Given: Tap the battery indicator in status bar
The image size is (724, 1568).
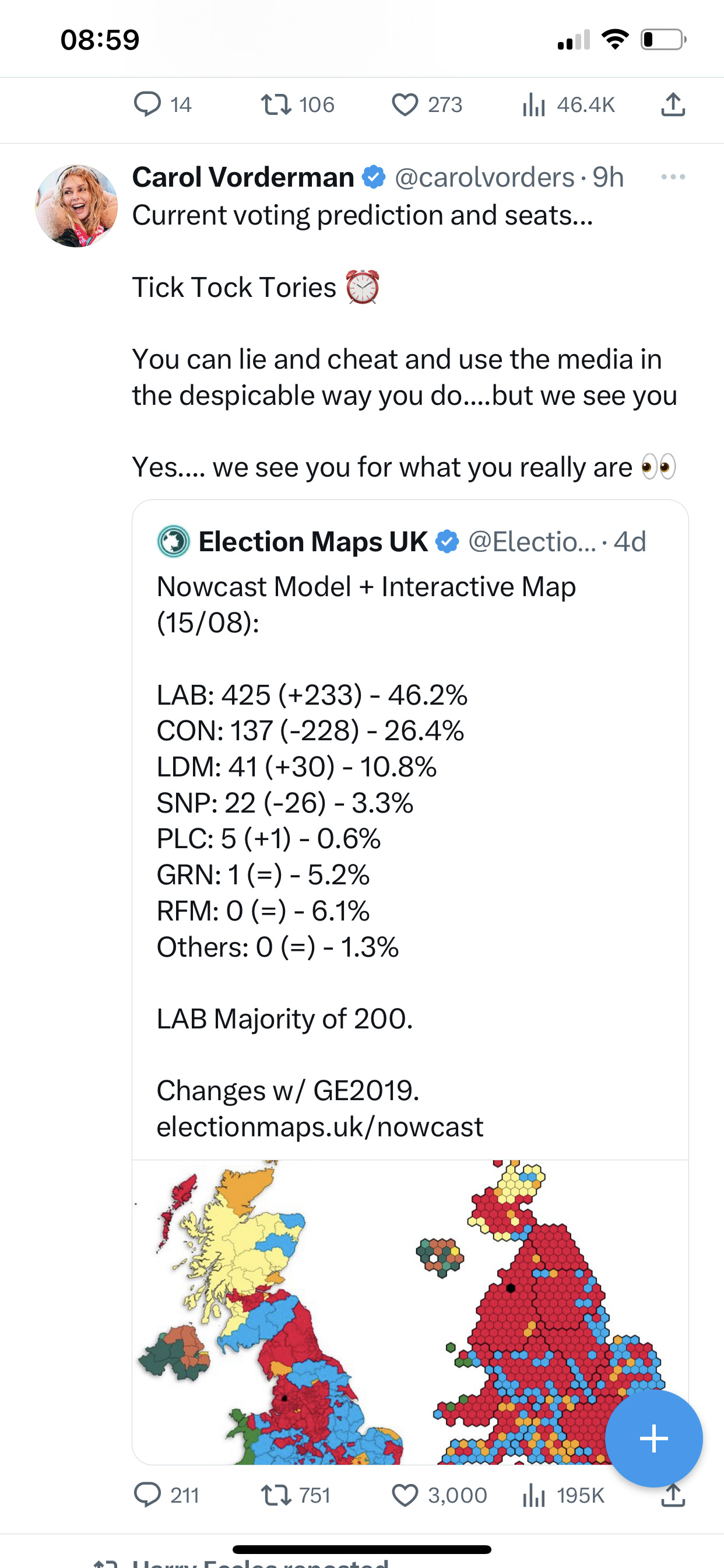Looking at the screenshot, I should [x=663, y=40].
